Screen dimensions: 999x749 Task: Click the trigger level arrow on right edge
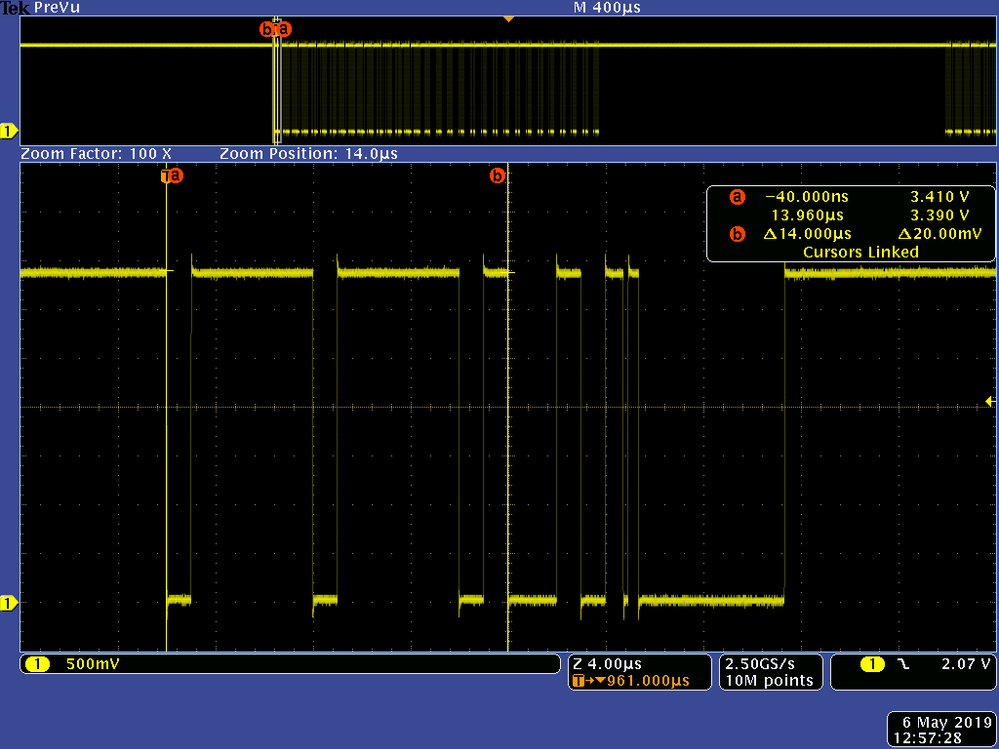pyautogui.click(x=991, y=401)
